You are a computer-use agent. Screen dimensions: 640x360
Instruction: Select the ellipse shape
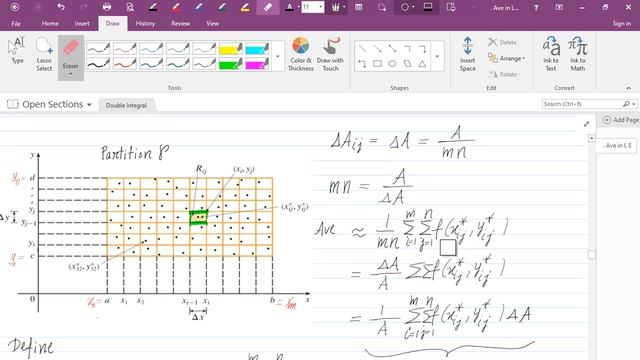pos(392,64)
